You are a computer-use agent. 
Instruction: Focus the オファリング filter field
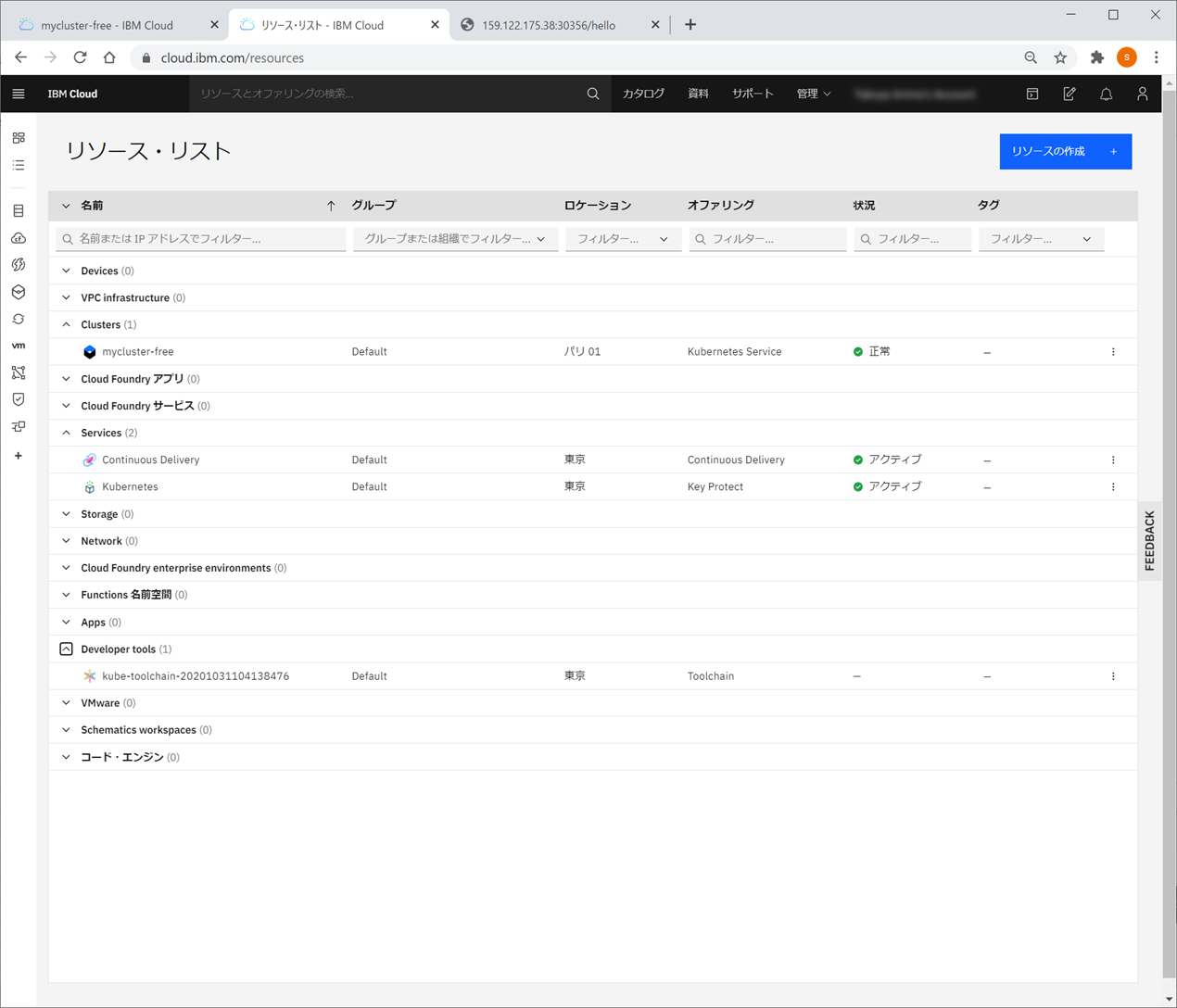(767, 239)
